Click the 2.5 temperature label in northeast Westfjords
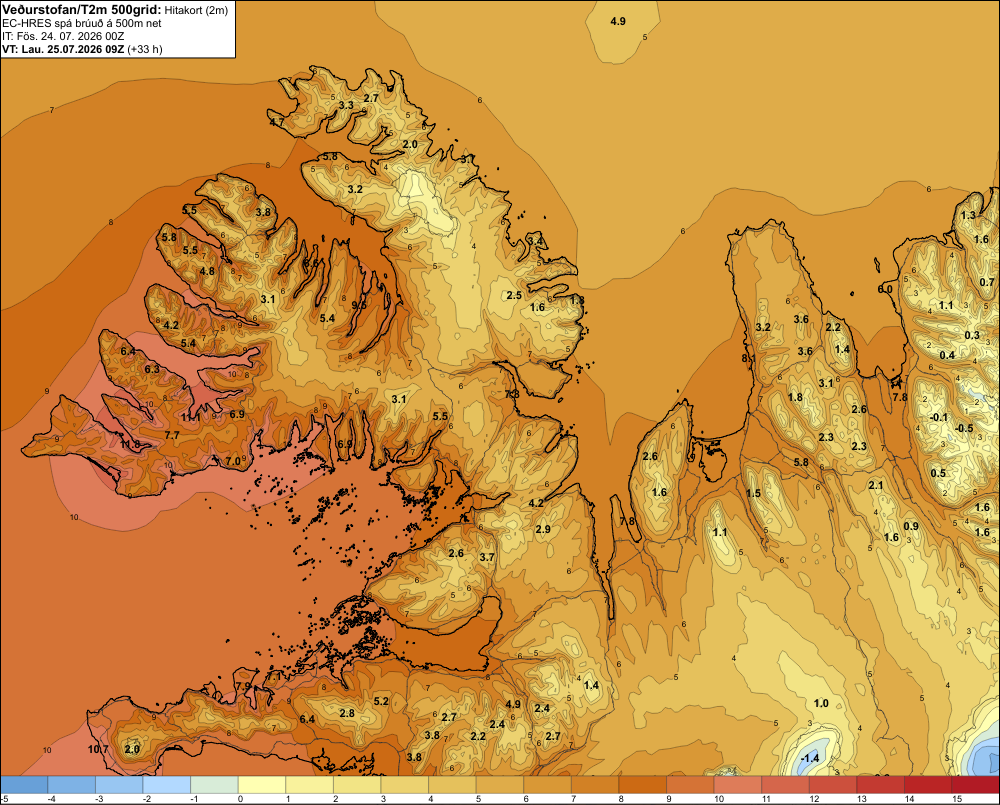This screenshot has width=1000, height=805. [x=514, y=295]
